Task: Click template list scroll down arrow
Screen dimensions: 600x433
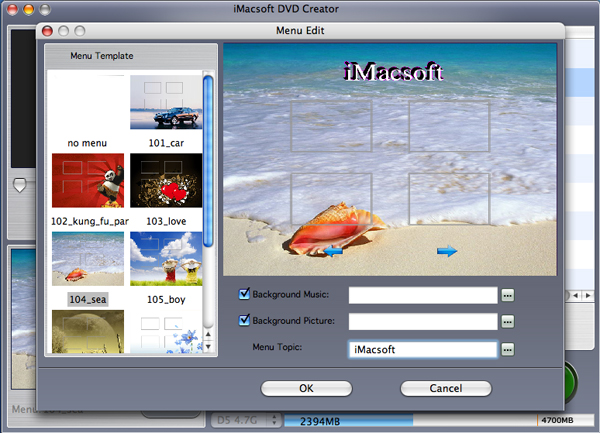Action: point(208,346)
